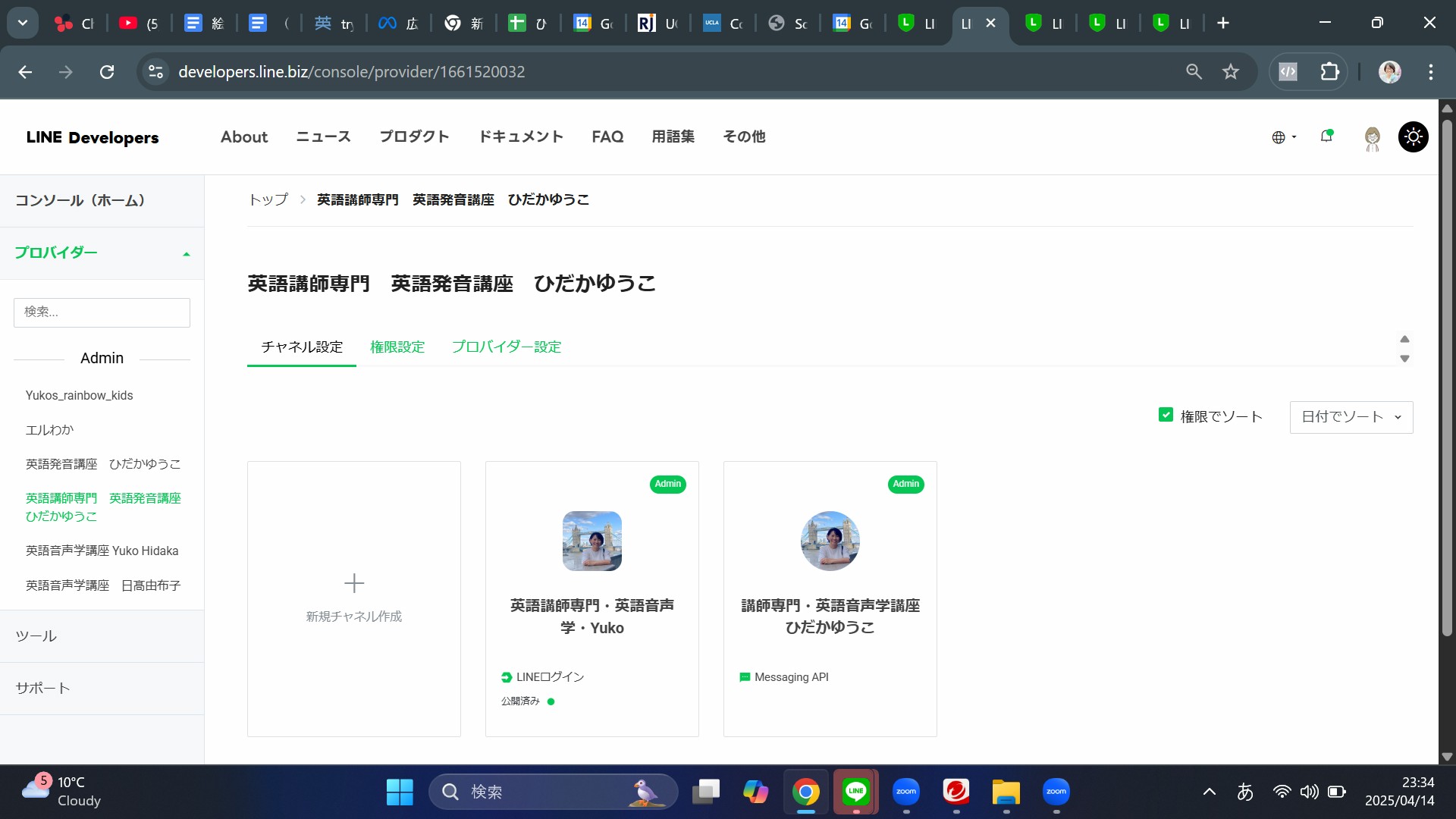
Task: Bookmark this page with star icon
Action: [x=1231, y=72]
